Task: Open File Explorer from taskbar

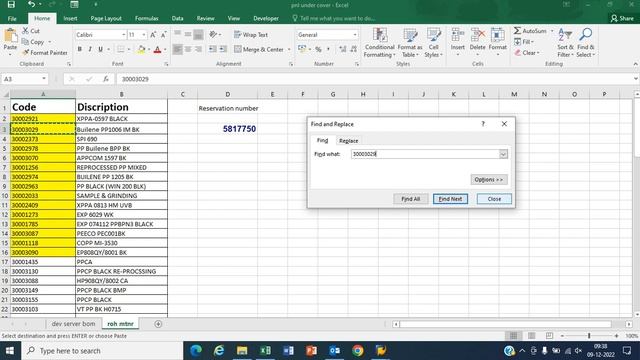Action: tap(242, 351)
